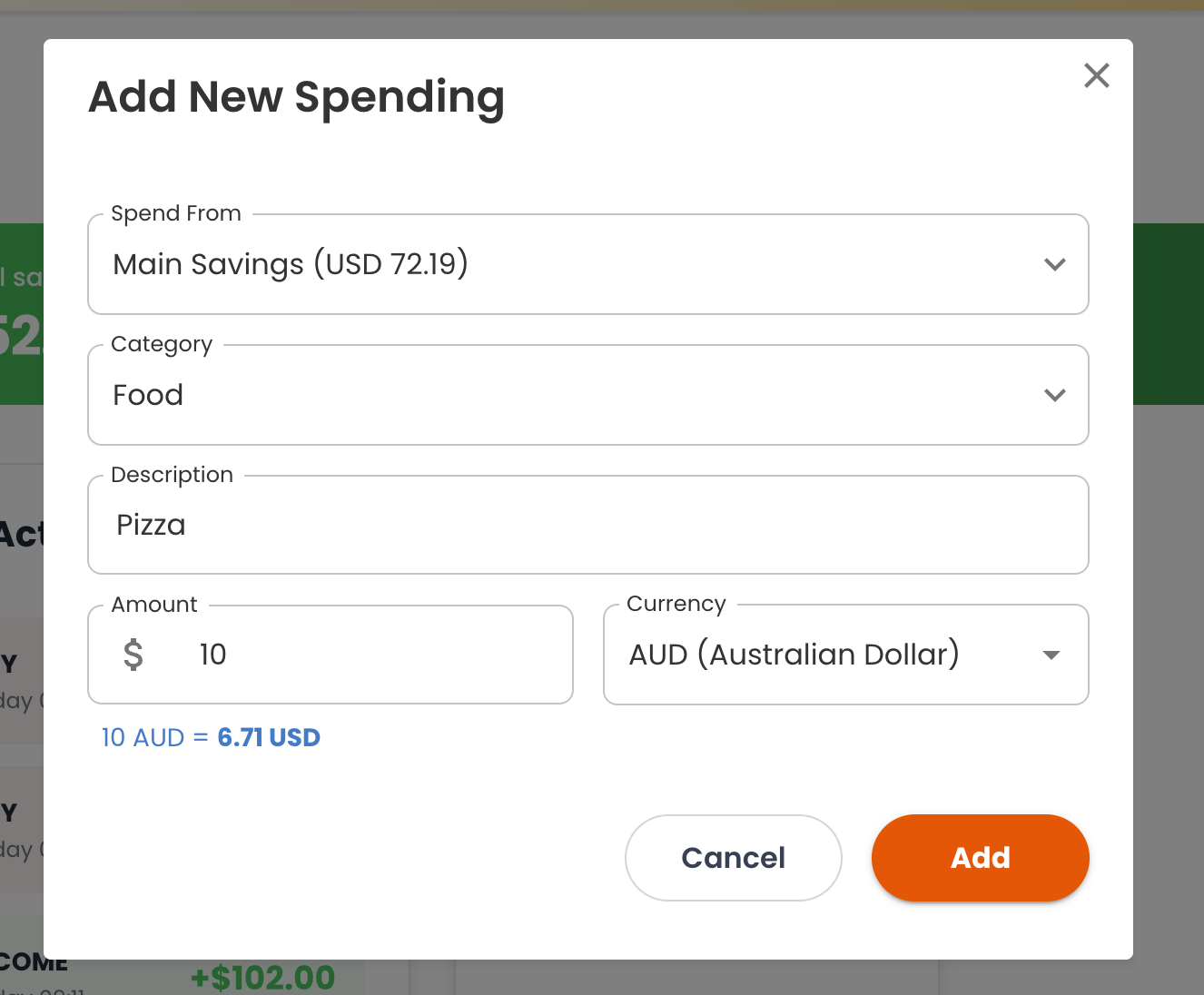Click the Currency chevron icon
Image resolution: width=1204 pixels, height=995 pixels.
pos(1051,655)
